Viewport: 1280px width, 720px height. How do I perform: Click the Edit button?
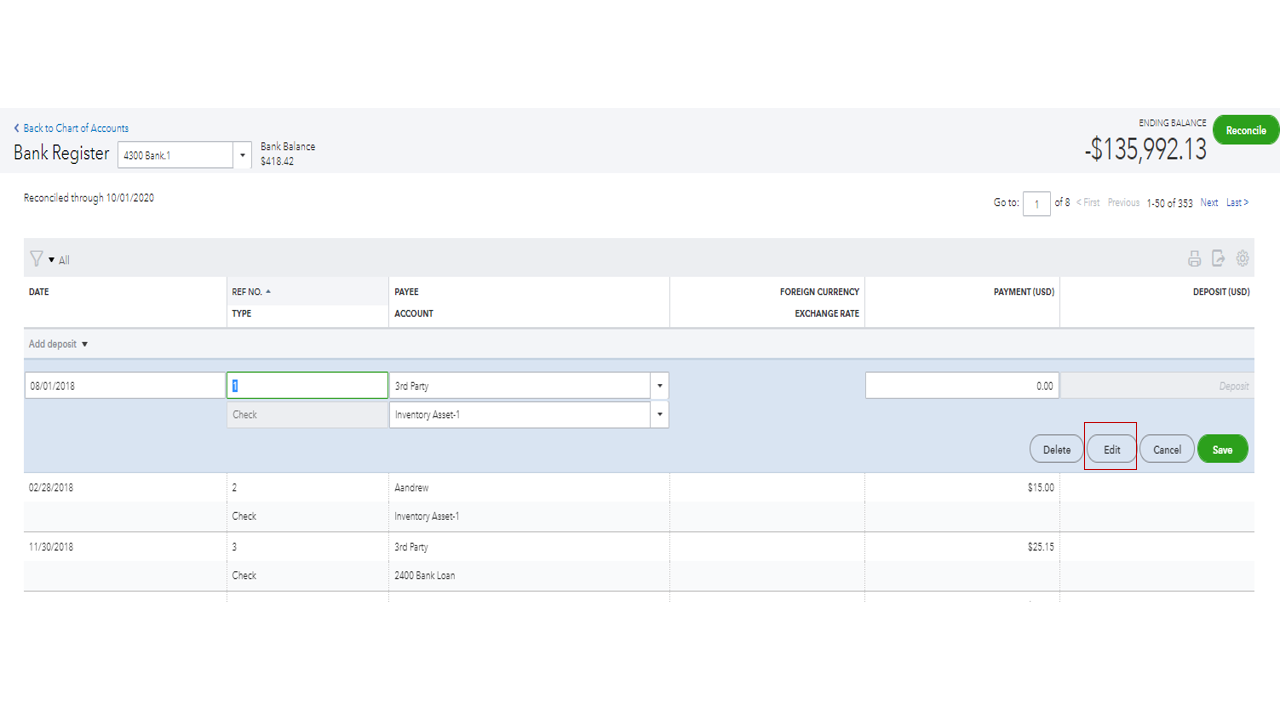tap(1110, 449)
